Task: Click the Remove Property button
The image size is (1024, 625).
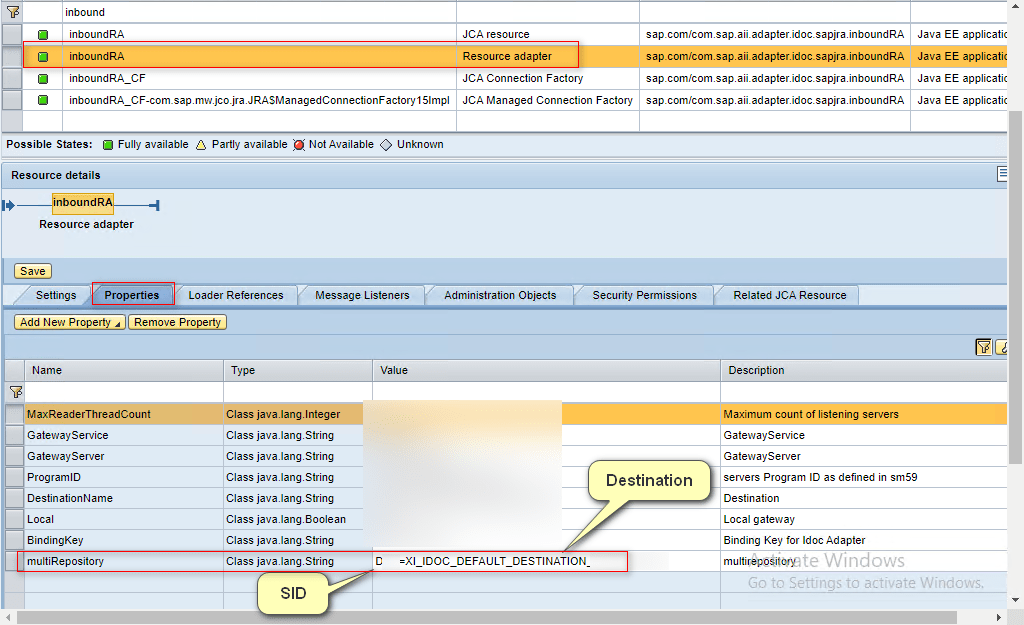Action: pyautogui.click(x=178, y=322)
